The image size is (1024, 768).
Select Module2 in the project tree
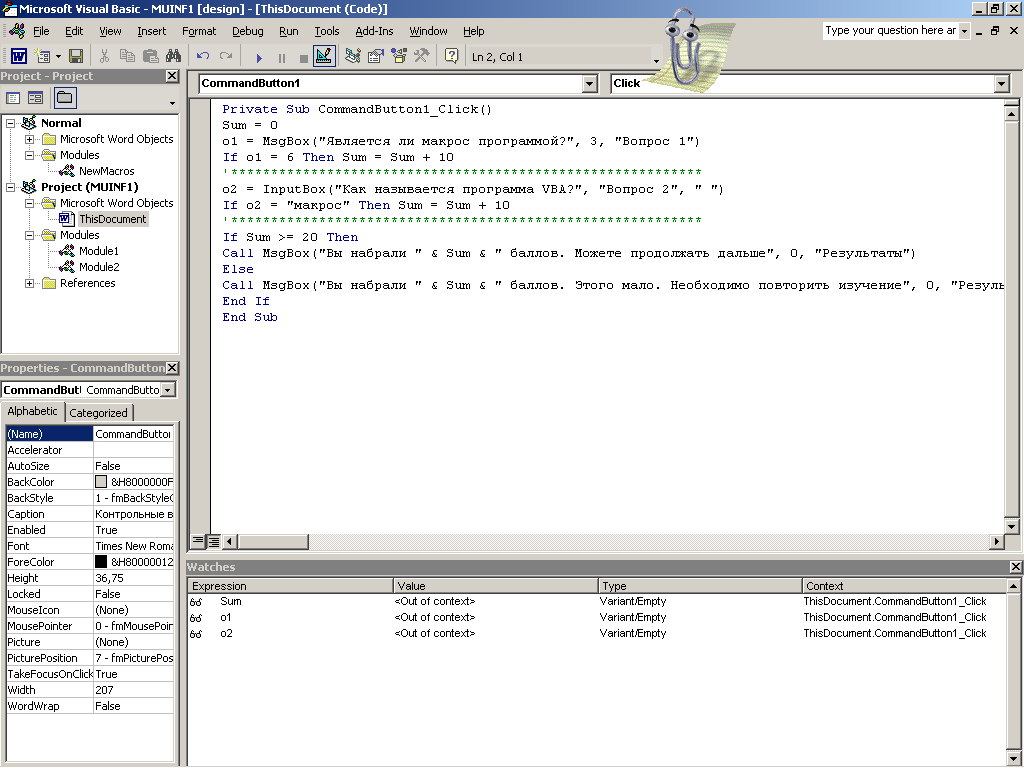(99, 267)
